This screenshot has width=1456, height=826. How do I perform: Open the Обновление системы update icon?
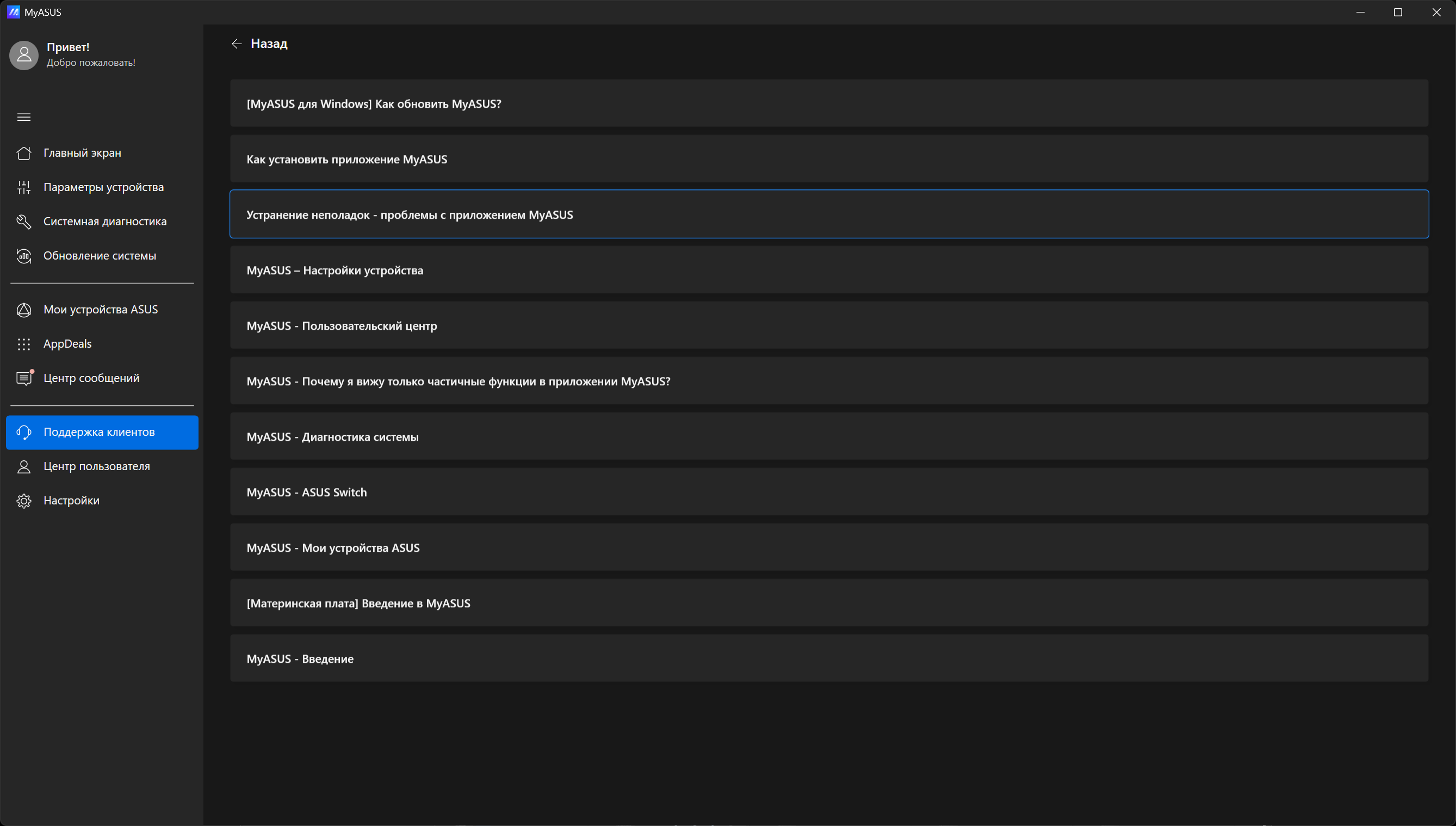[x=24, y=256]
